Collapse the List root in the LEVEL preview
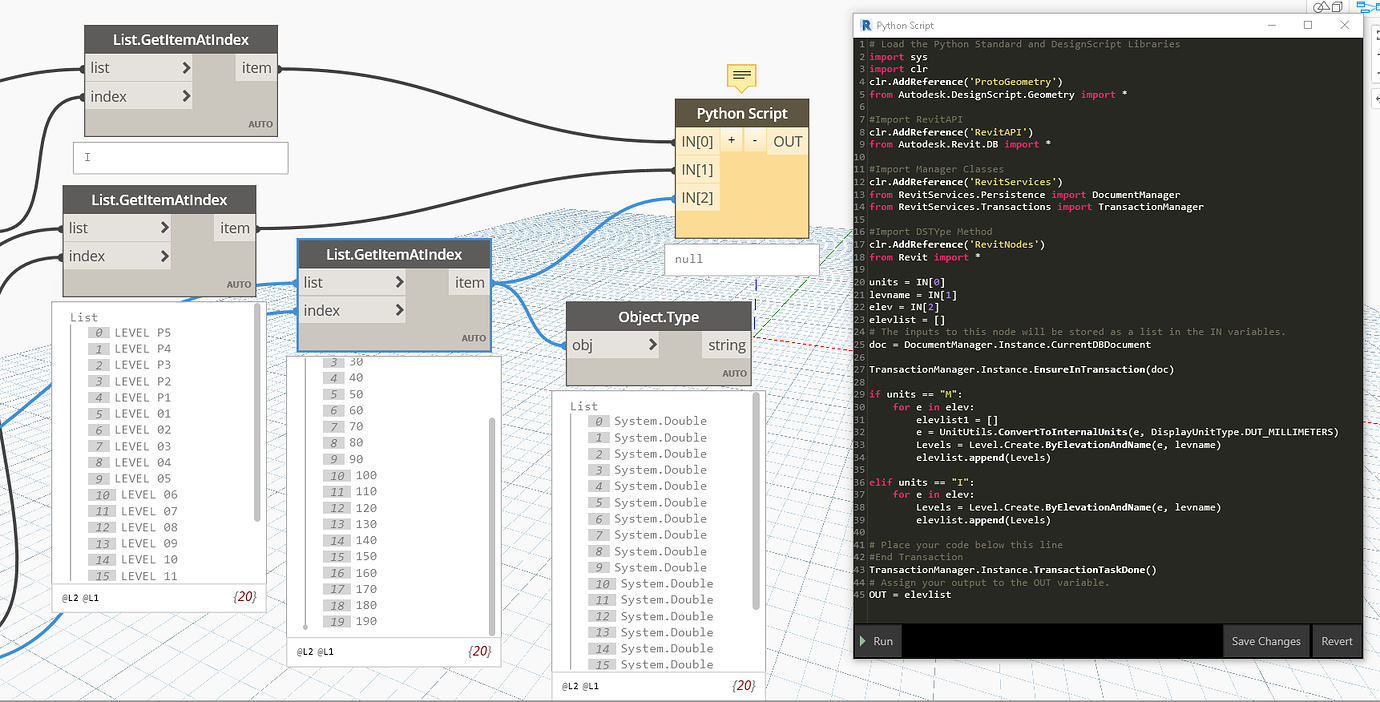This screenshot has height=702, width=1380. 84,317
